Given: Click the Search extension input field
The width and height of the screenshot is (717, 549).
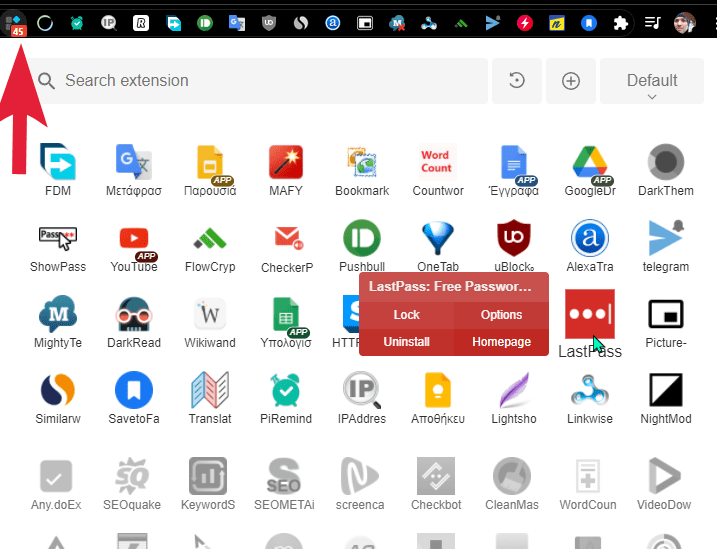Looking at the screenshot, I should [x=257, y=81].
